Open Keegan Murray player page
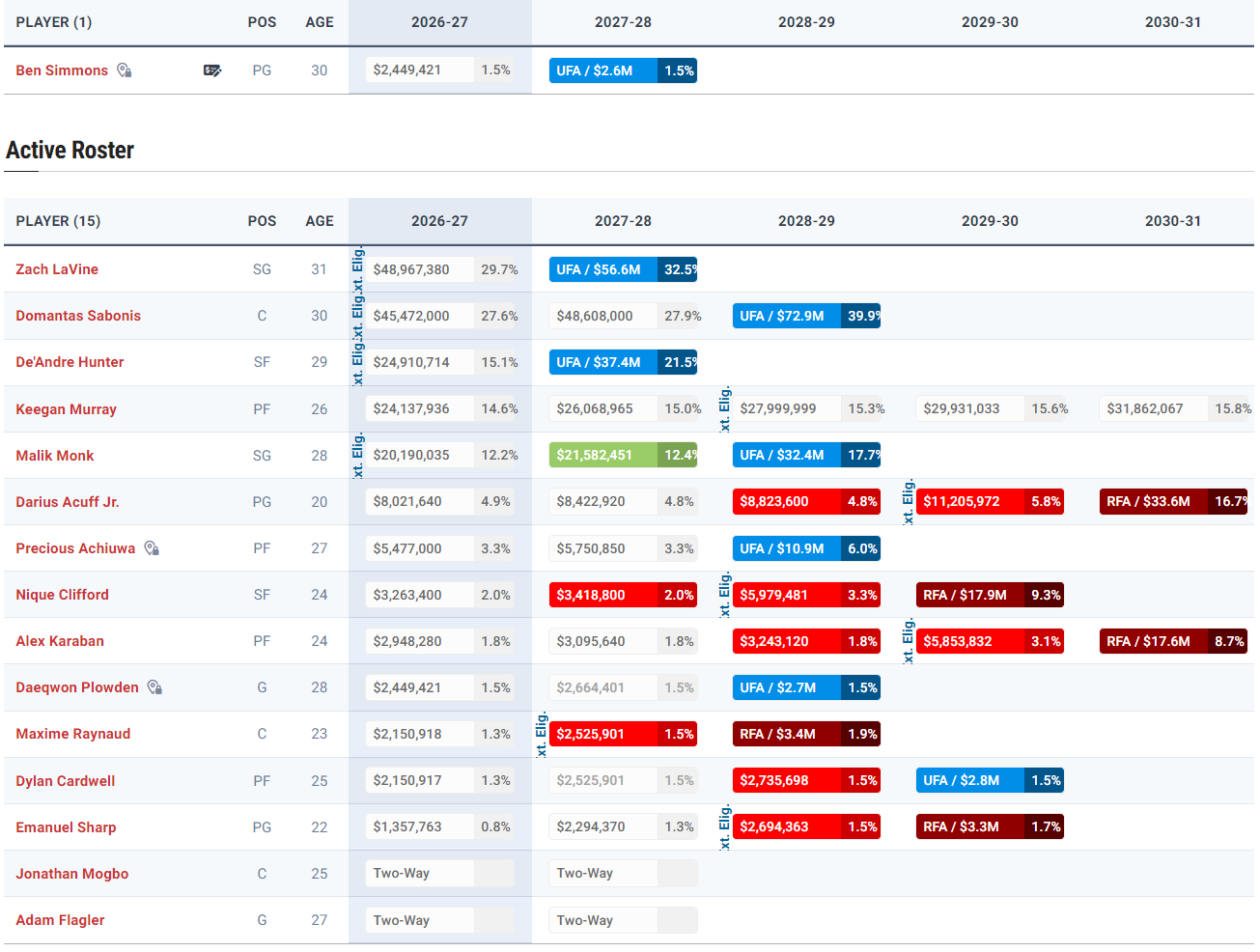The image size is (1260, 952). [x=66, y=409]
